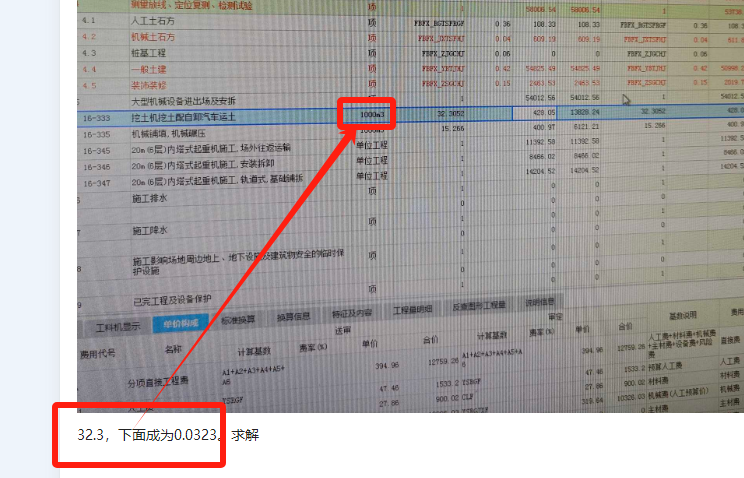Click the question caption below the photo

(168, 435)
